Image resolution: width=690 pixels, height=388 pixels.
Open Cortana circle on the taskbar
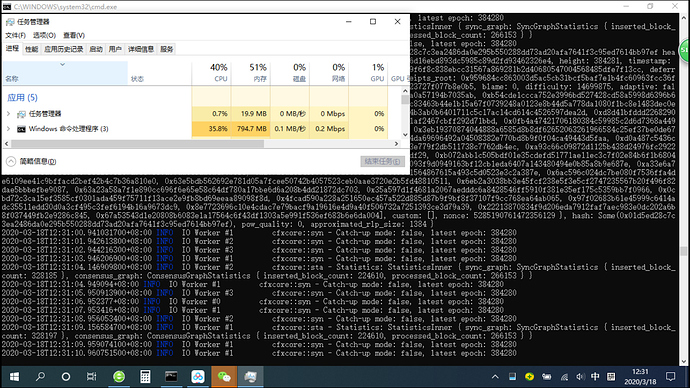click(66, 377)
